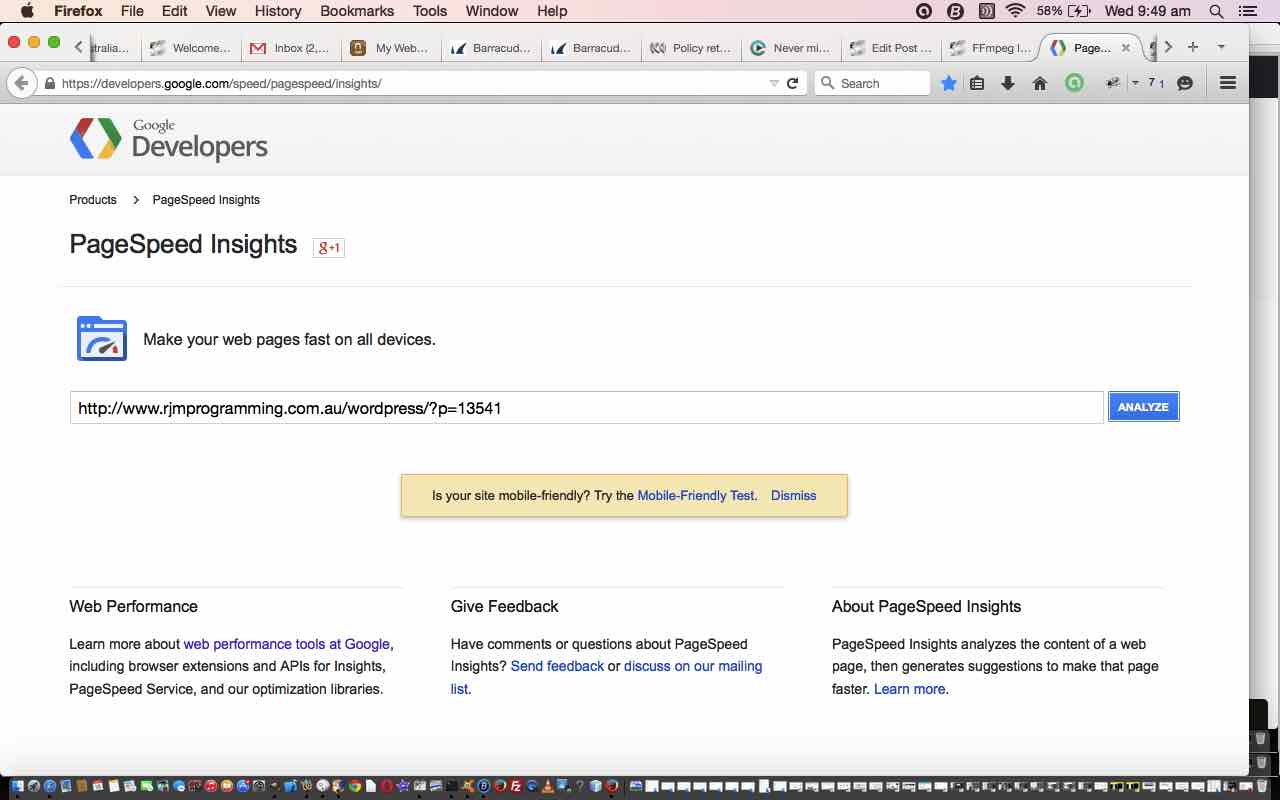Screen dimensions: 1280x800
Task: Open Firefox downloads arrow icon
Action: point(1008,83)
